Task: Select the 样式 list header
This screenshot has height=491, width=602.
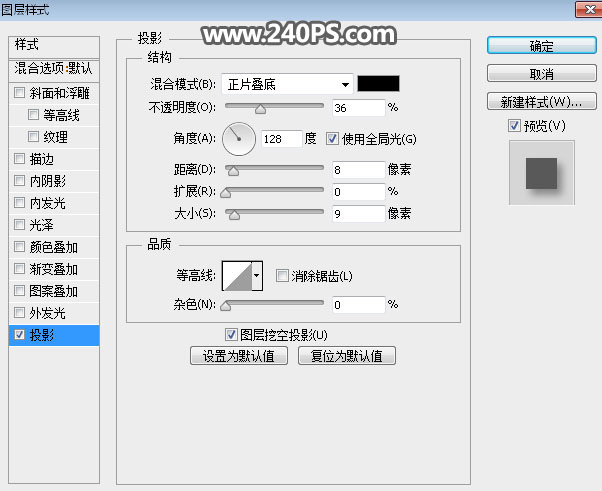Action: [x=54, y=47]
